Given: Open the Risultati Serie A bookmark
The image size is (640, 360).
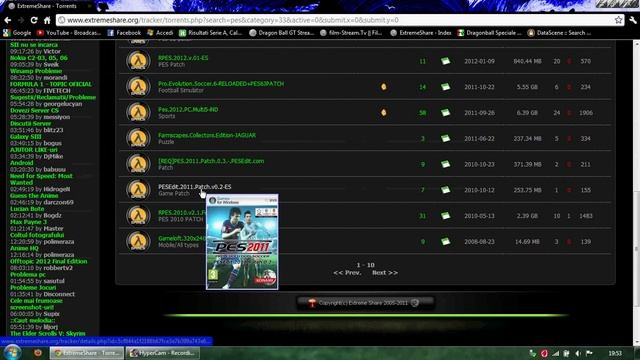Looking at the screenshot, I should tap(211, 33).
